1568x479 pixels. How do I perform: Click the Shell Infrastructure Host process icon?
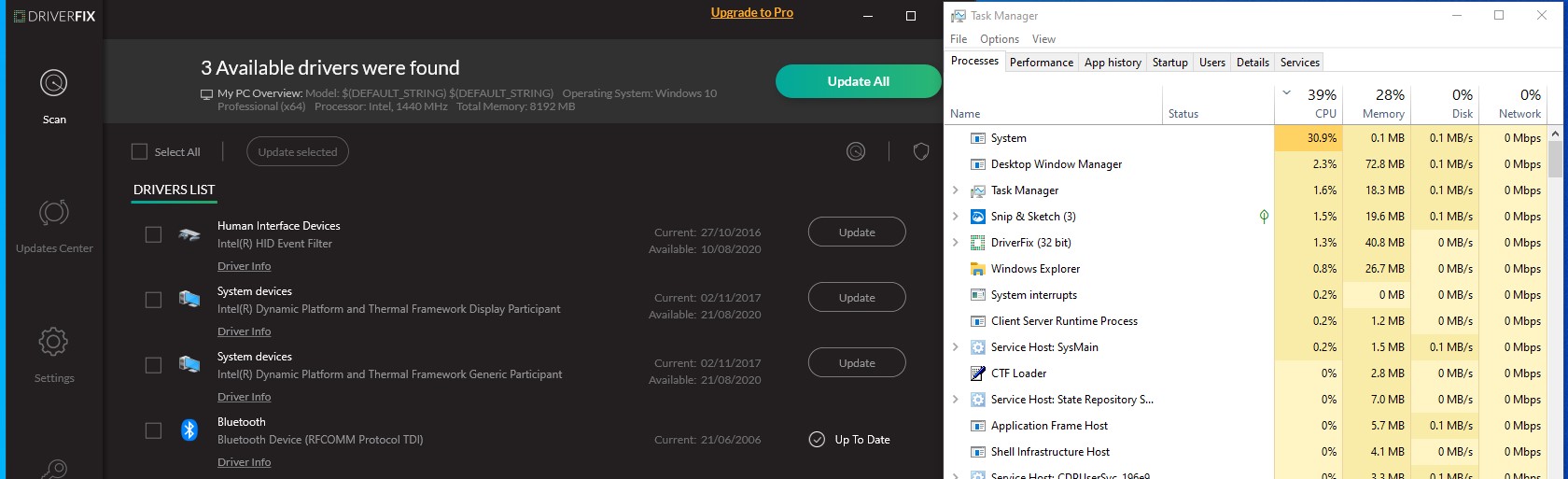pos(978,452)
